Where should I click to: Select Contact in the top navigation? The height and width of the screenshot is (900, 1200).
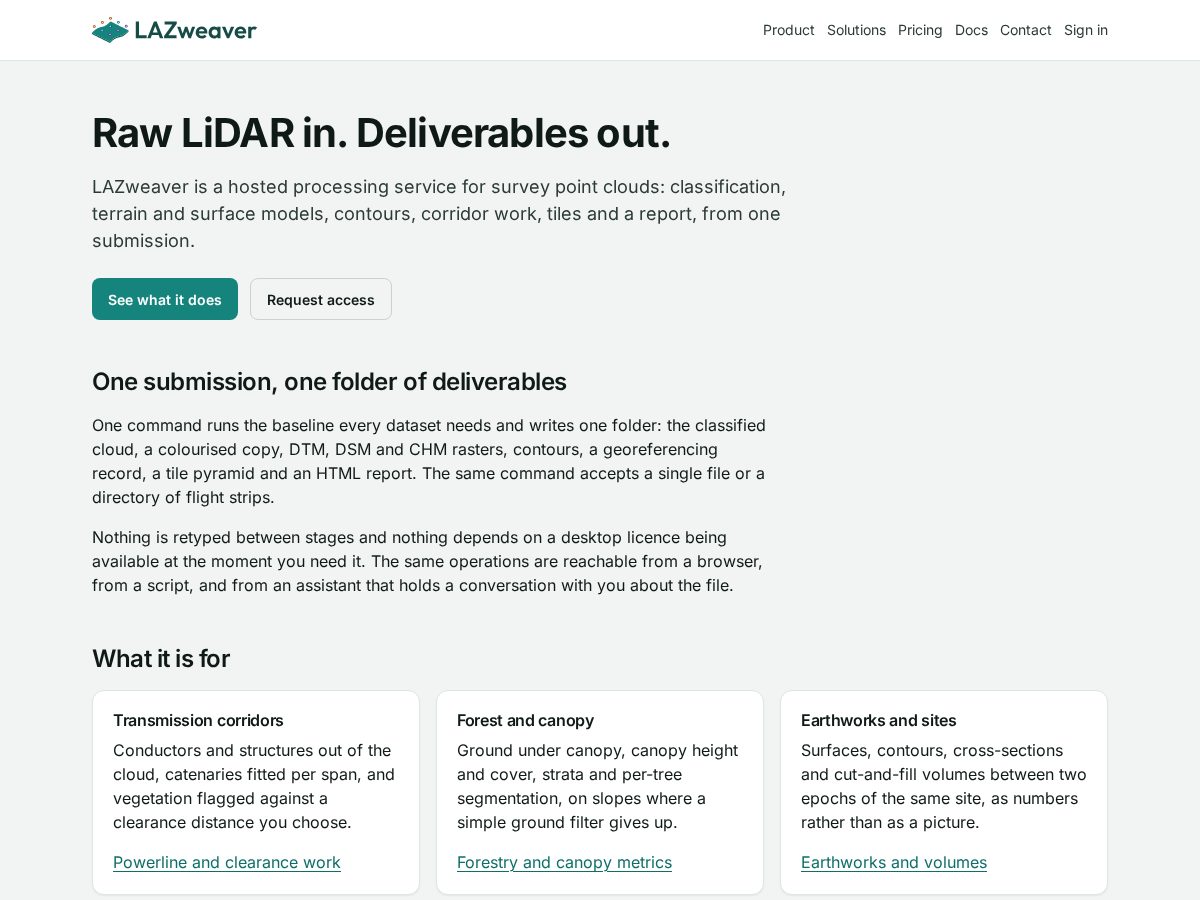(x=1025, y=30)
